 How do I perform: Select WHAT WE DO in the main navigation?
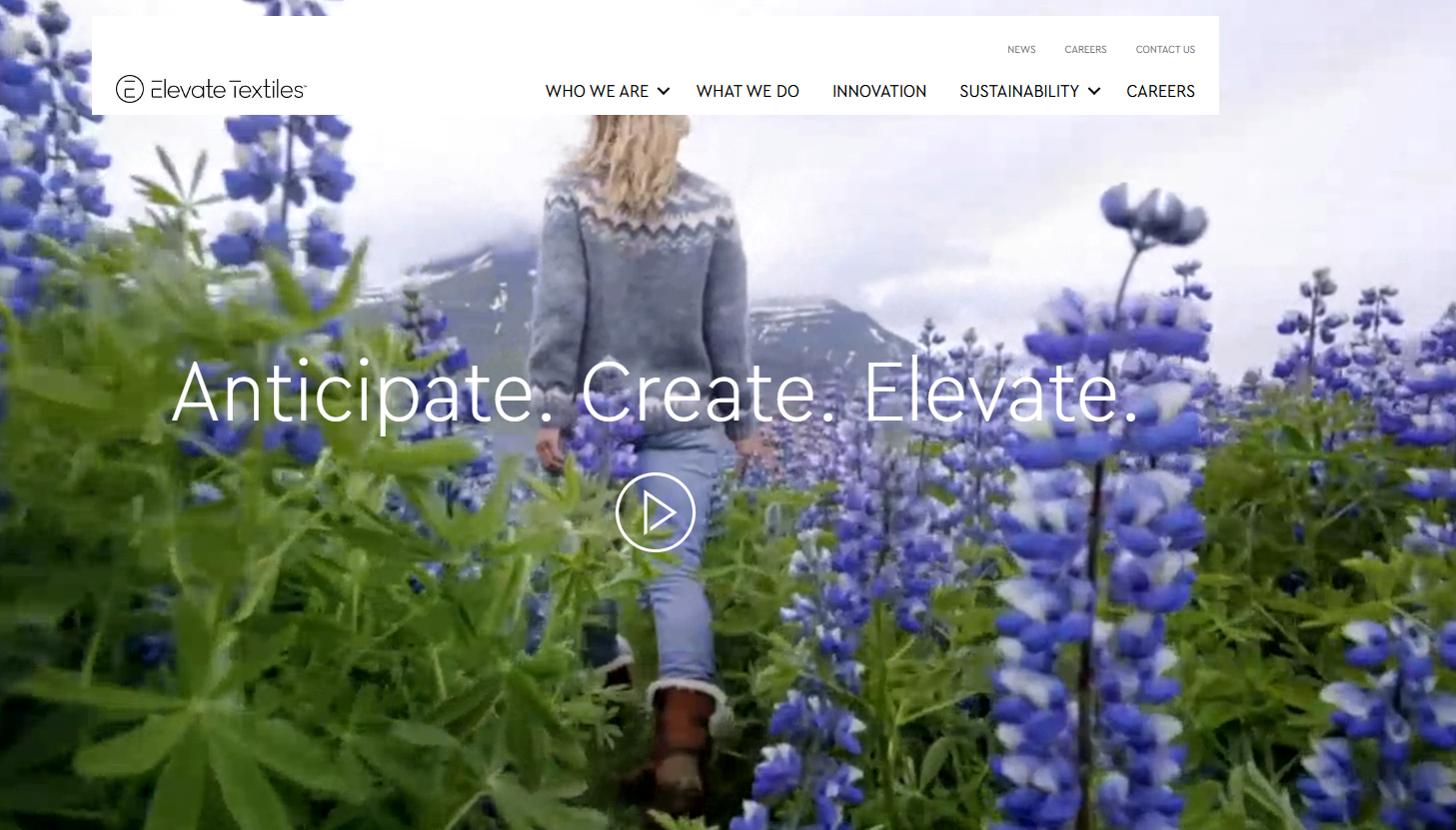[x=747, y=91]
